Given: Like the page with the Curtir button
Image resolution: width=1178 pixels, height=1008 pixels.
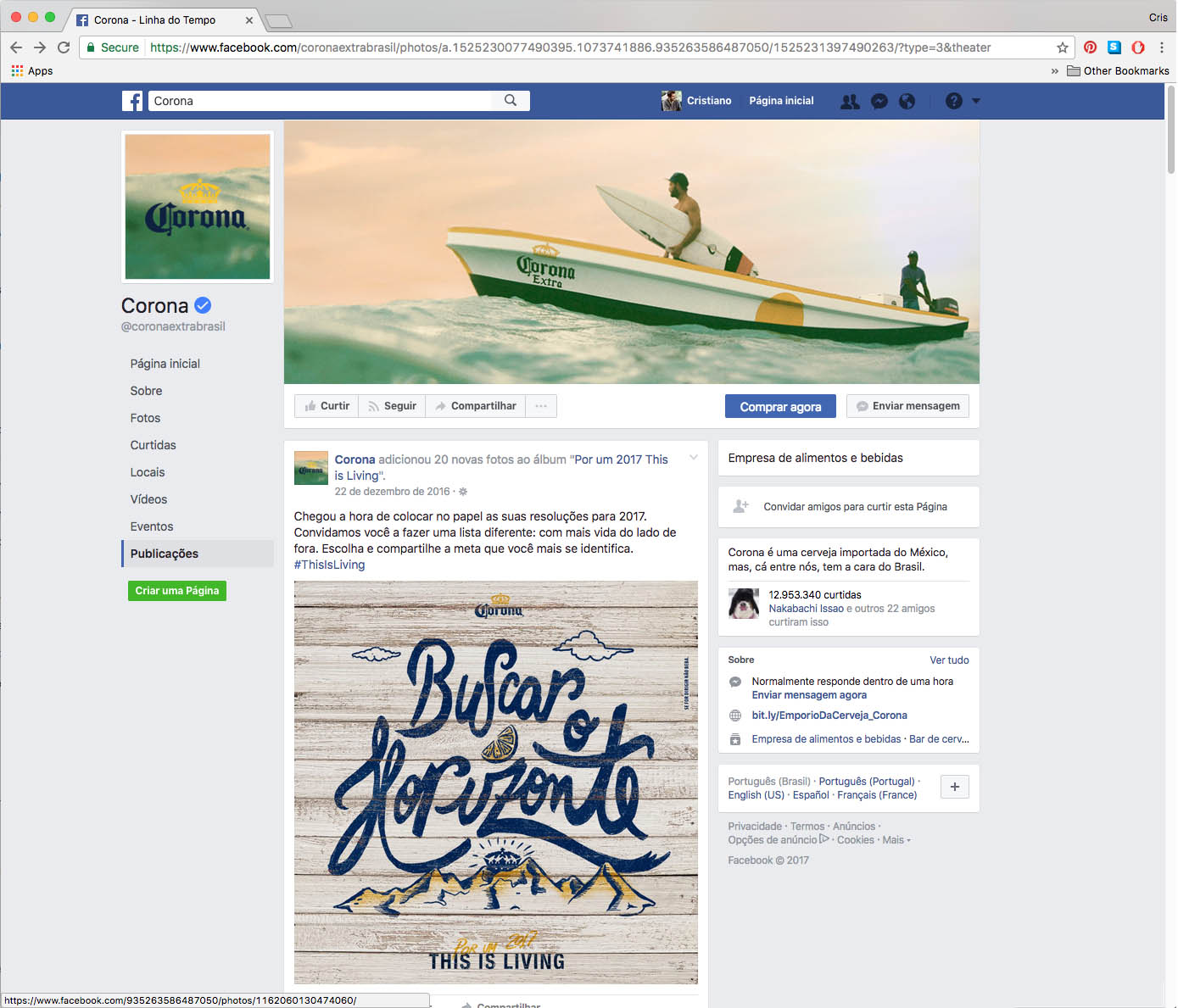Looking at the screenshot, I should pyautogui.click(x=327, y=406).
